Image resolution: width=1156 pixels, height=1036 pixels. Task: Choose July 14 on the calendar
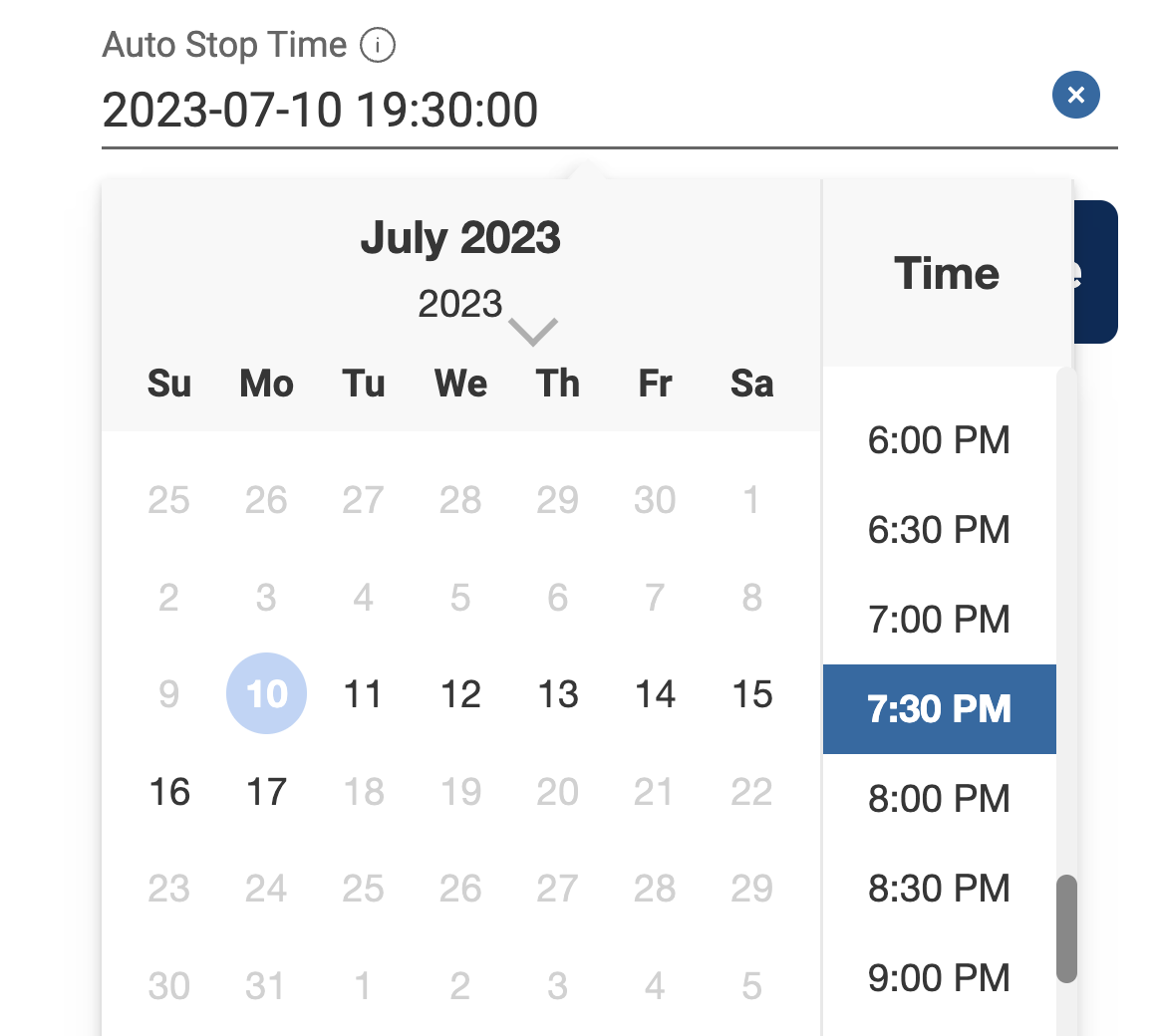[x=655, y=694]
